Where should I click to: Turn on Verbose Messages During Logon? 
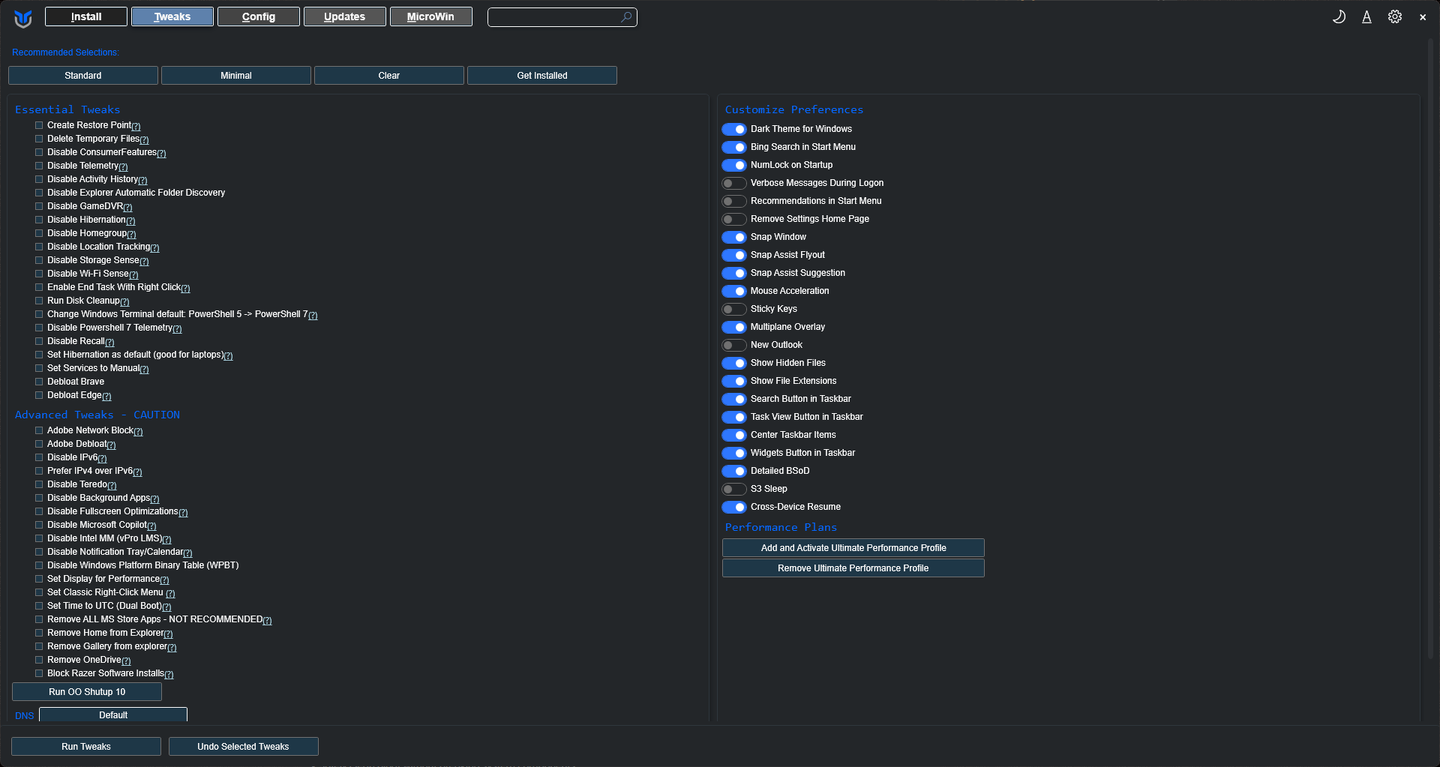[x=734, y=183]
